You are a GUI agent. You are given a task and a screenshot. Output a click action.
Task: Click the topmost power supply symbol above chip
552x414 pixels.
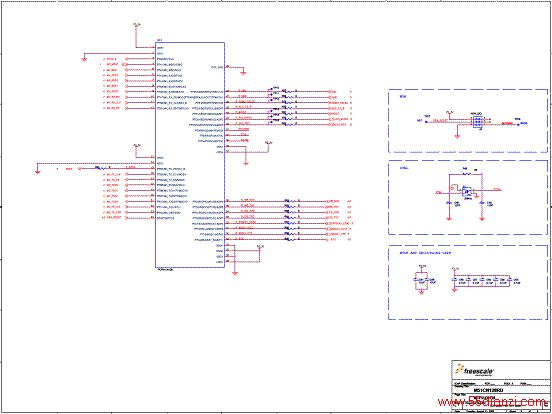click(137, 25)
